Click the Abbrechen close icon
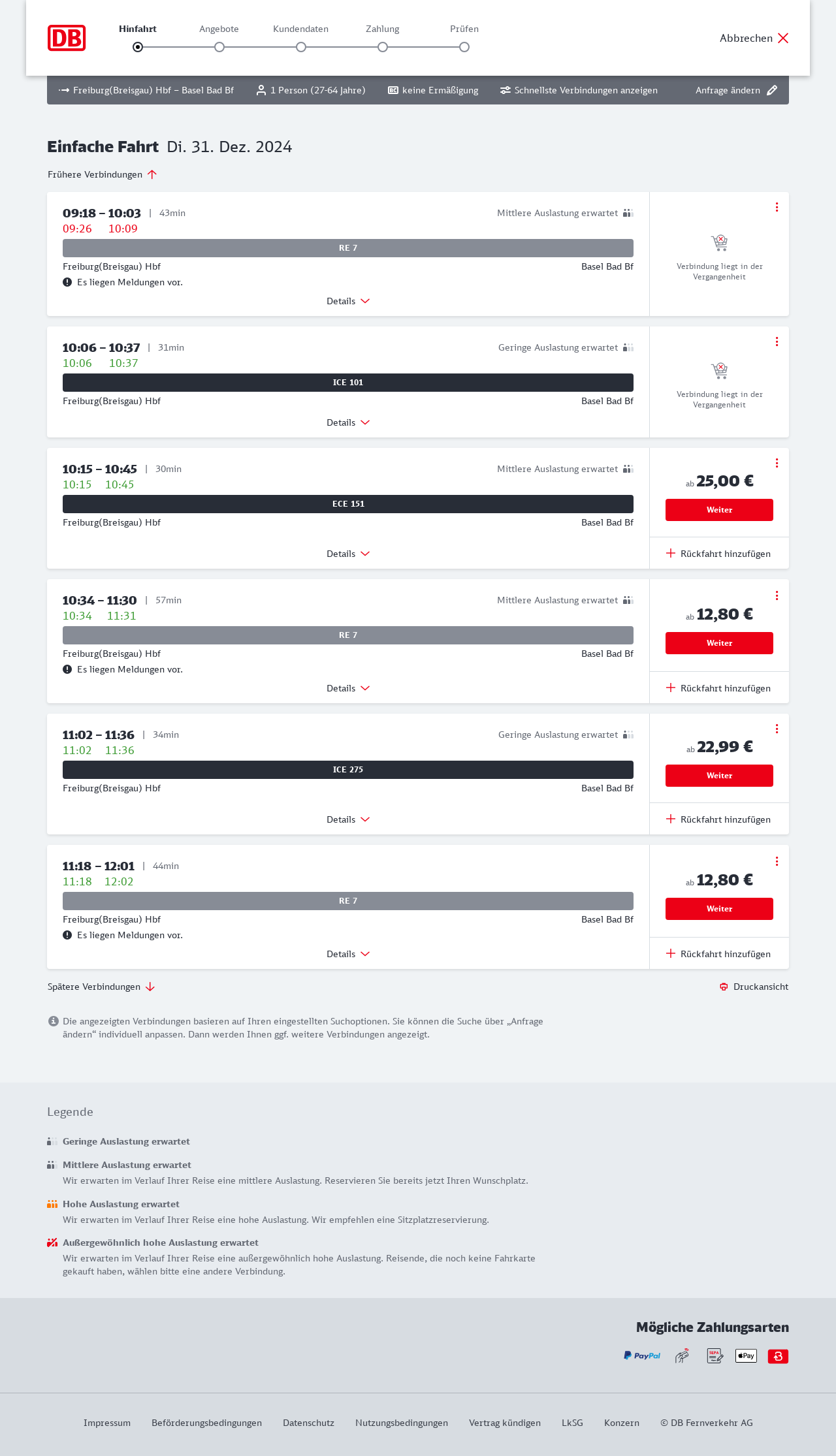 (783, 38)
